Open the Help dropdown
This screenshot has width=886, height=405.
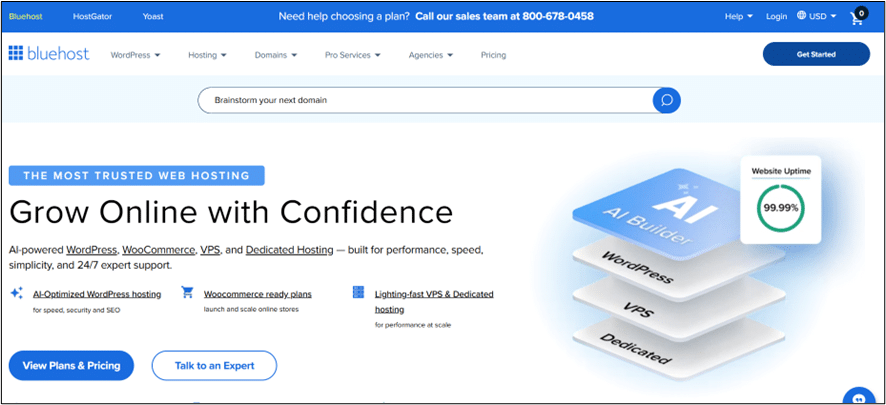click(739, 16)
